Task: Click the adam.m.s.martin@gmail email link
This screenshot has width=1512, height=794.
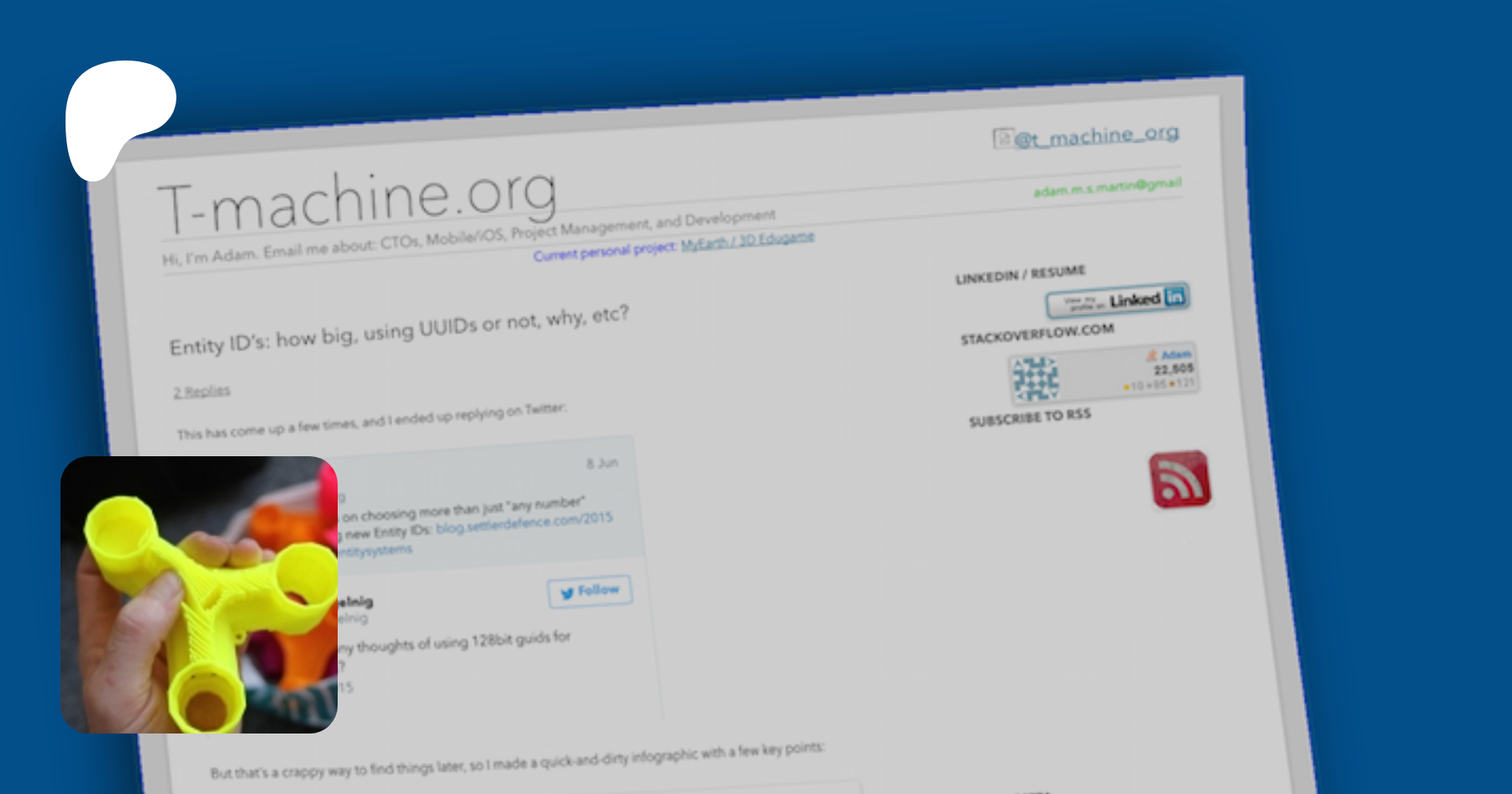Action: (x=1106, y=187)
